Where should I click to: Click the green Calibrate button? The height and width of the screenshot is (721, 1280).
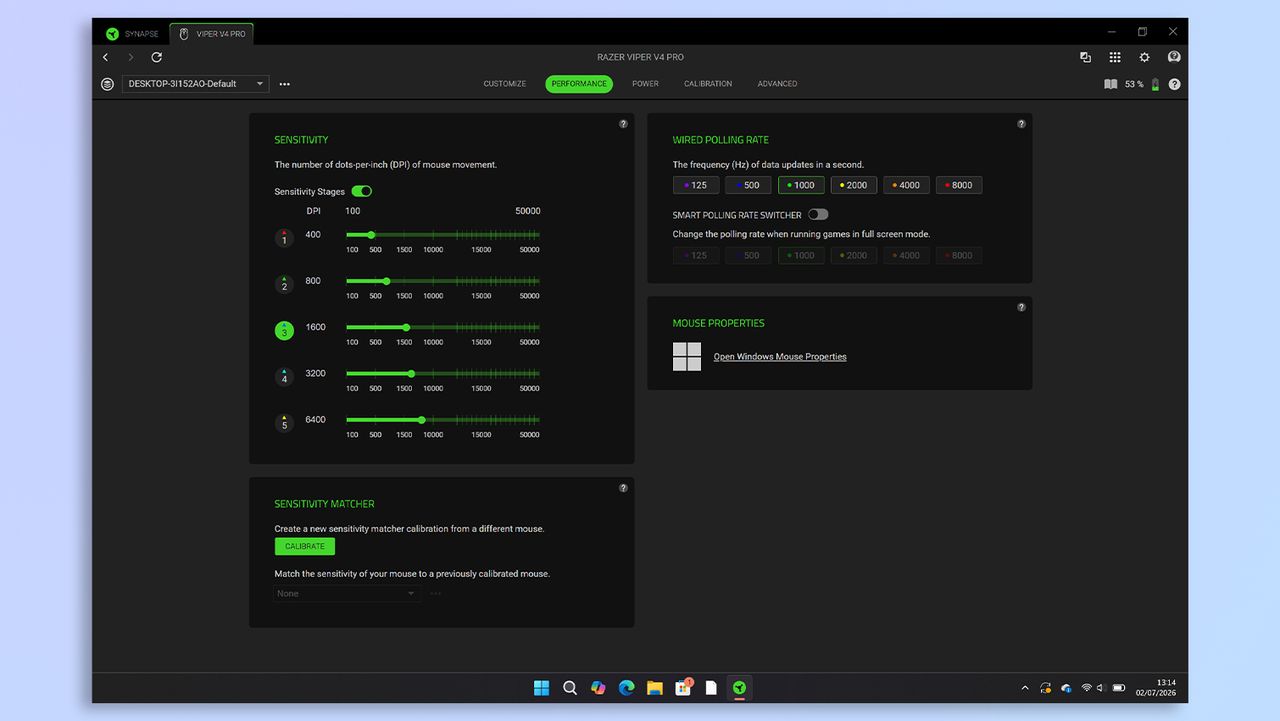pyautogui.click(x=305, y=546)
